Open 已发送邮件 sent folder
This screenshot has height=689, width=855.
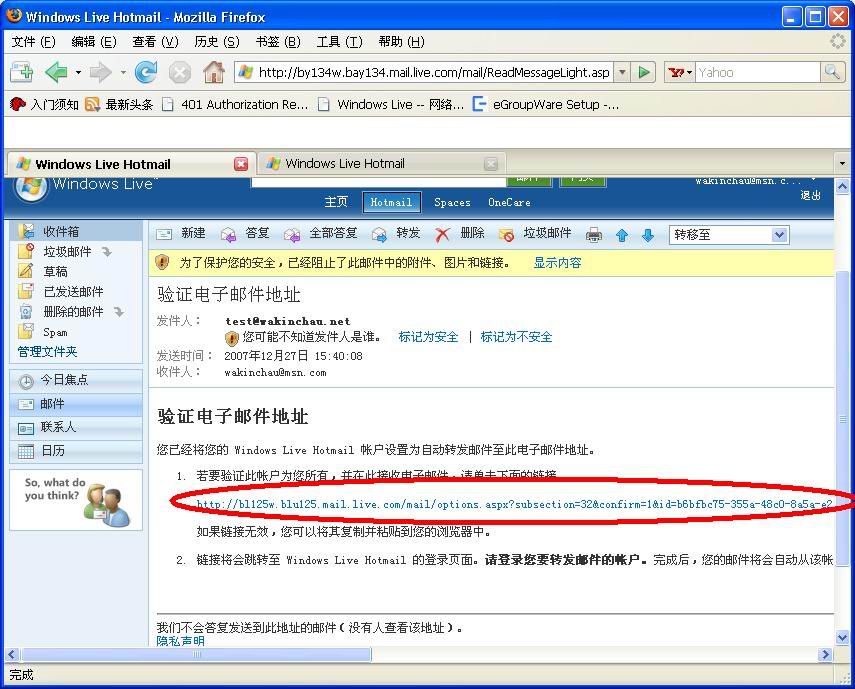click(x=73, y=292)
